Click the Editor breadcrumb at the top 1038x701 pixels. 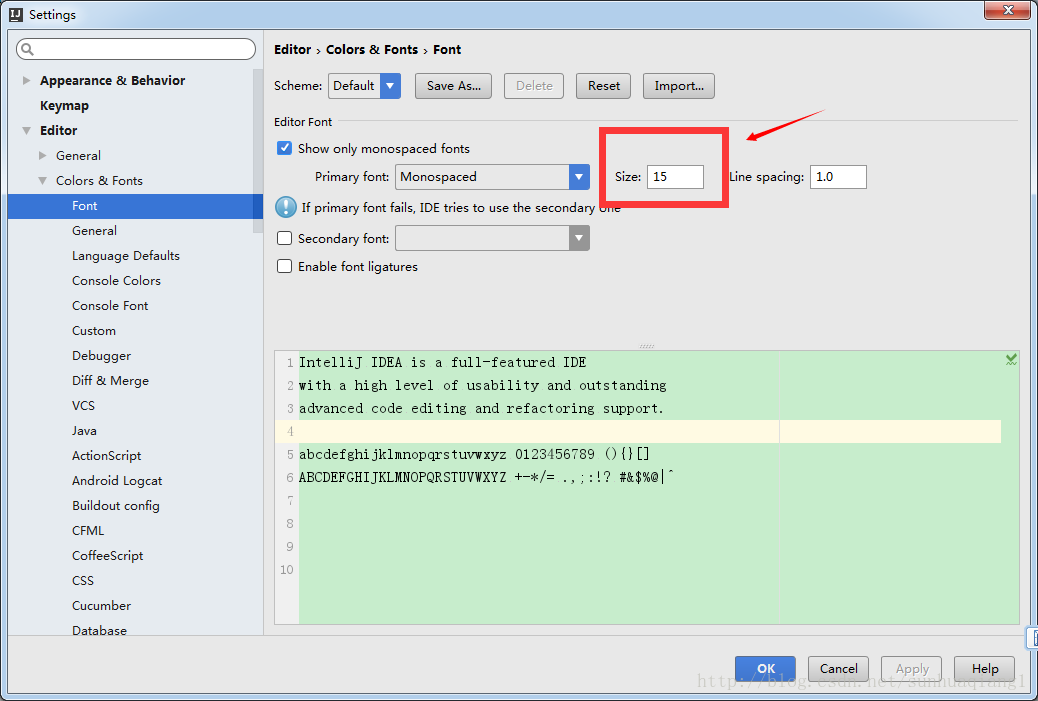tap(293, 49)
